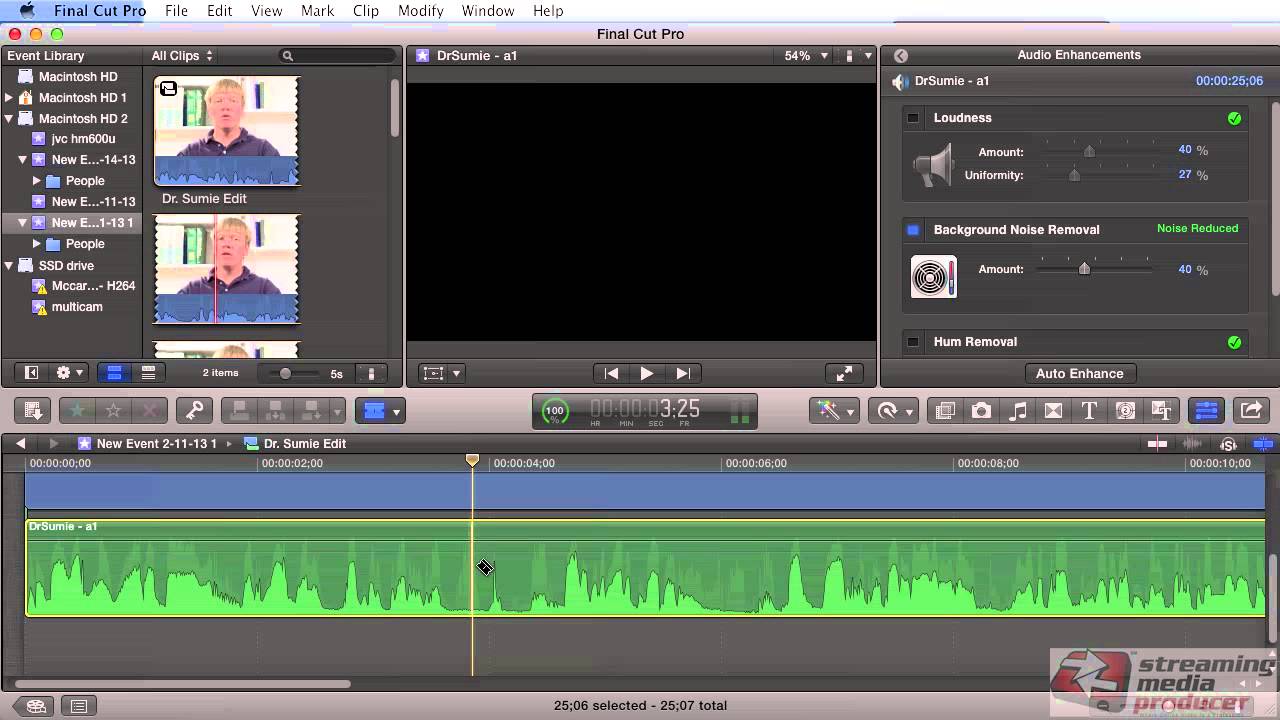Open the Transitions browser icon

[1053, 410]
